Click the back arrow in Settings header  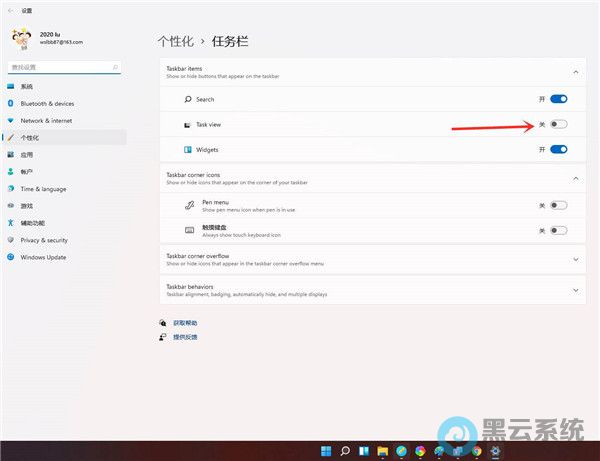(x=10, y=10)
